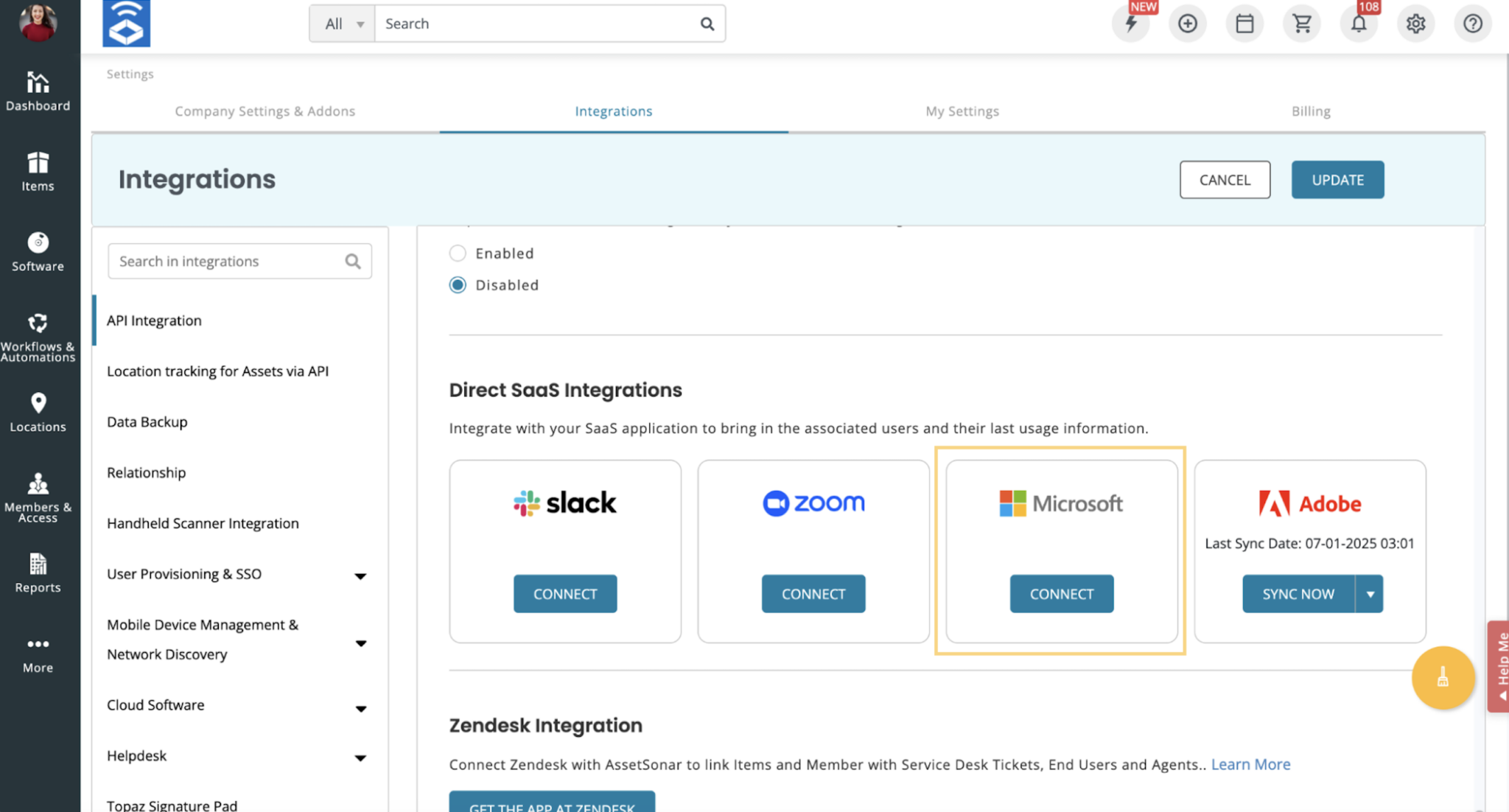1509x812 pixels.
Task: Select the Disabled radio button
Action: pos(458,284)
